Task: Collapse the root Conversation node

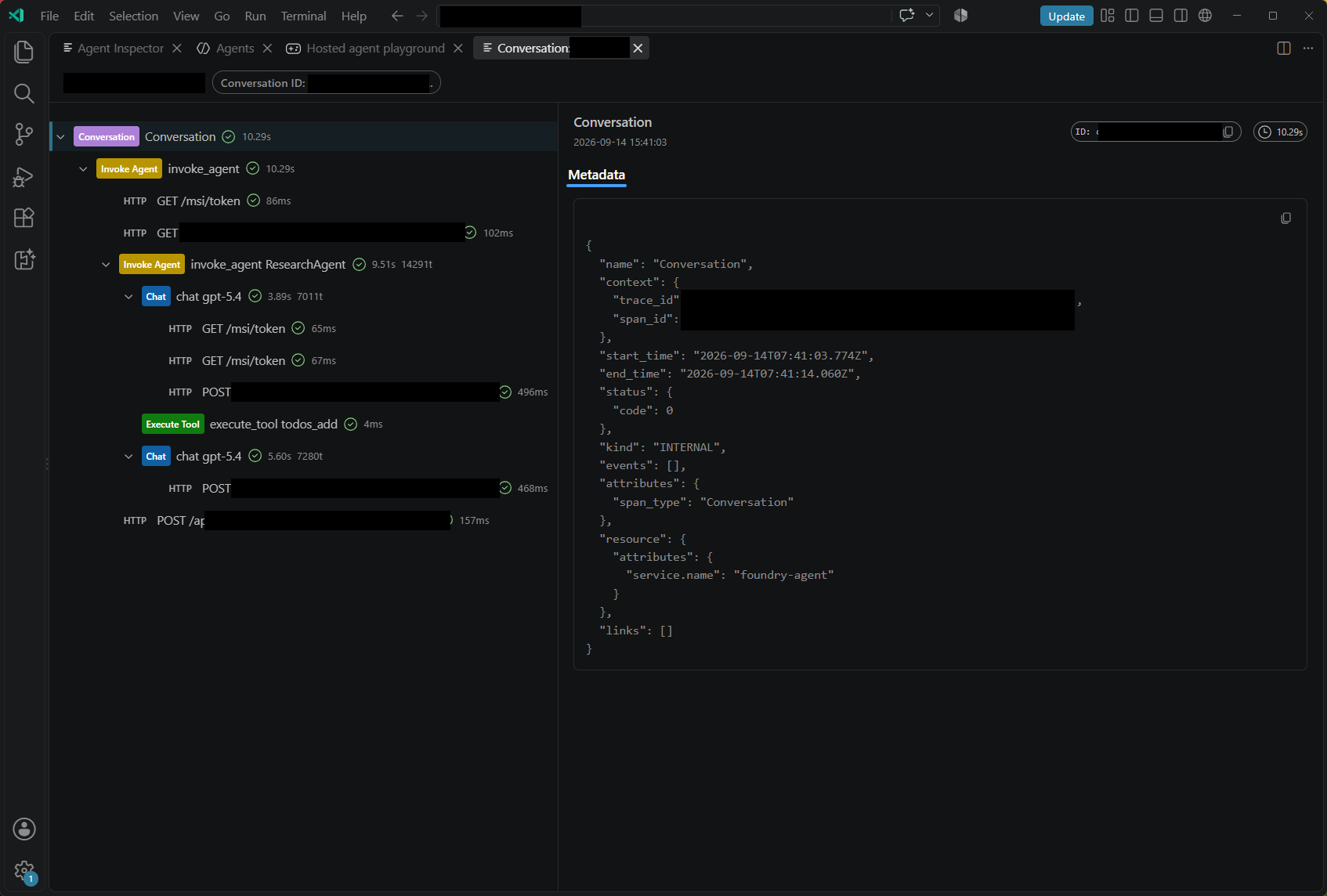Action: click(60, 137)
